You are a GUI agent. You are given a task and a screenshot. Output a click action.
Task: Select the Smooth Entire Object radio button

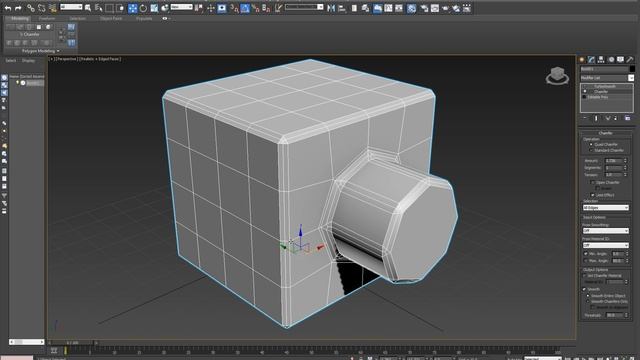pyautogui.click(x=588, y=296)
